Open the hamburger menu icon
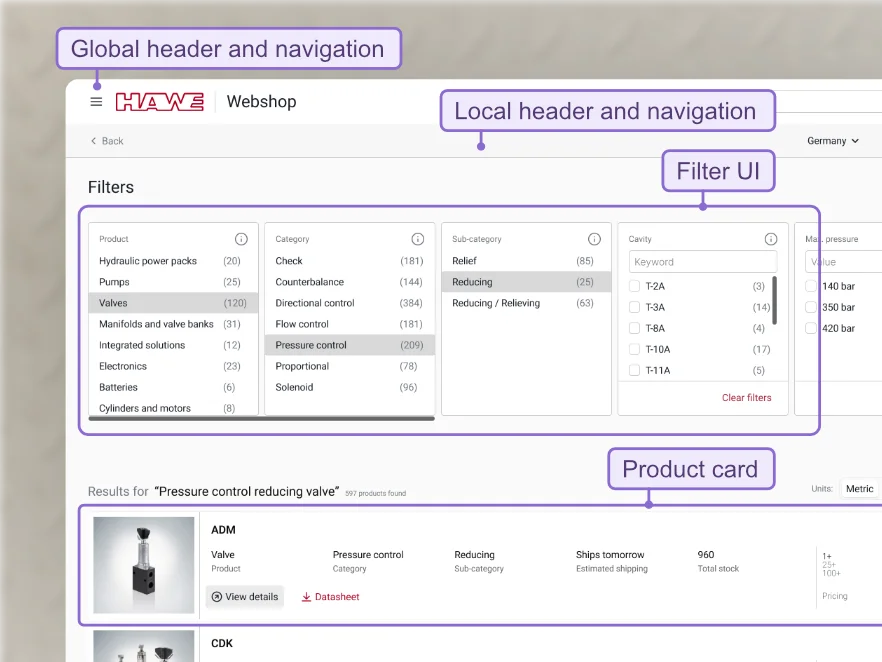882x662 pixels. (x=96, y=102)
